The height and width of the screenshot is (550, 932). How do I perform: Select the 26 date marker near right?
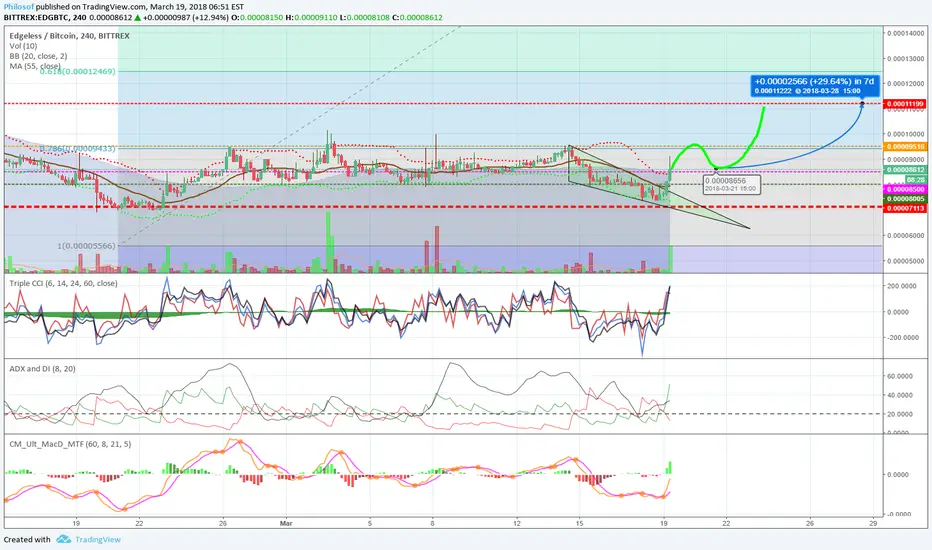point(810,523)
